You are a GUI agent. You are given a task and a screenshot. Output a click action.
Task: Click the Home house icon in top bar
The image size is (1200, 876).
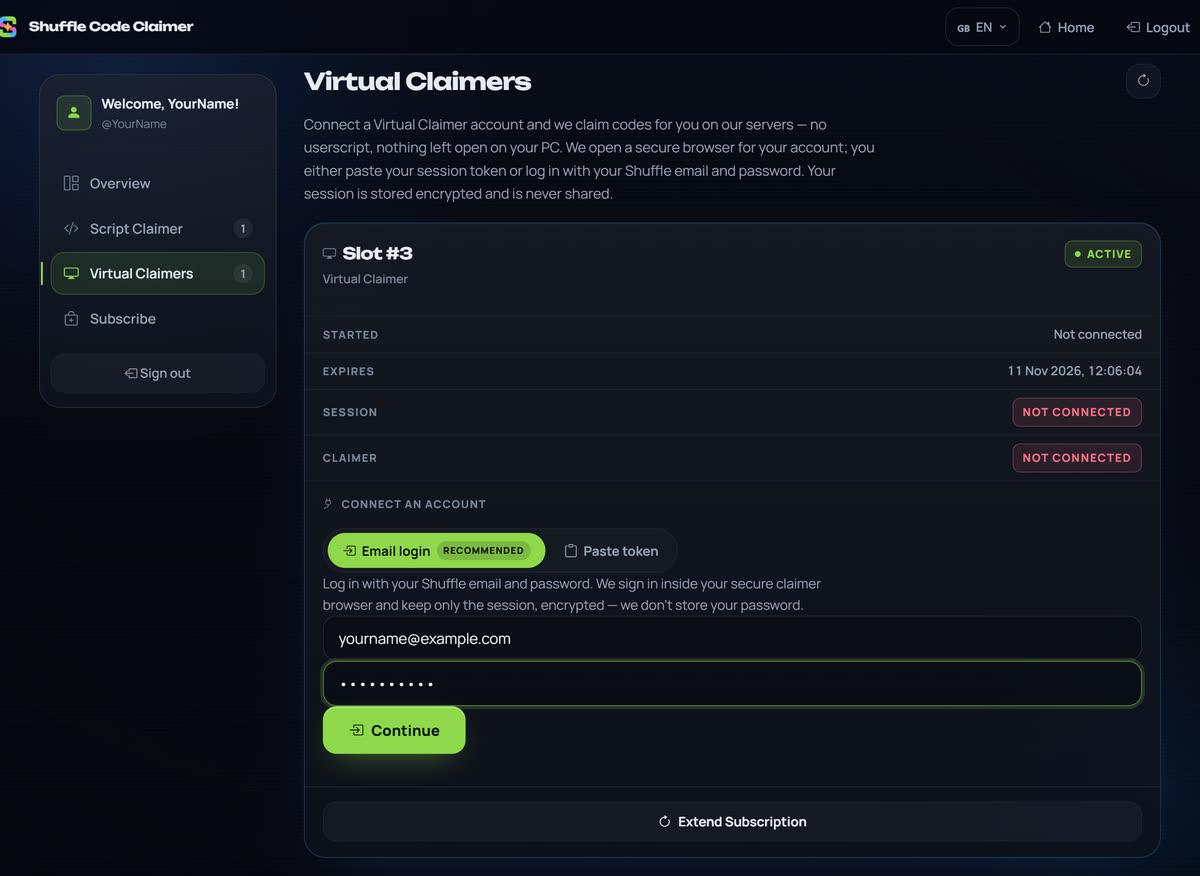(1045, 27)
